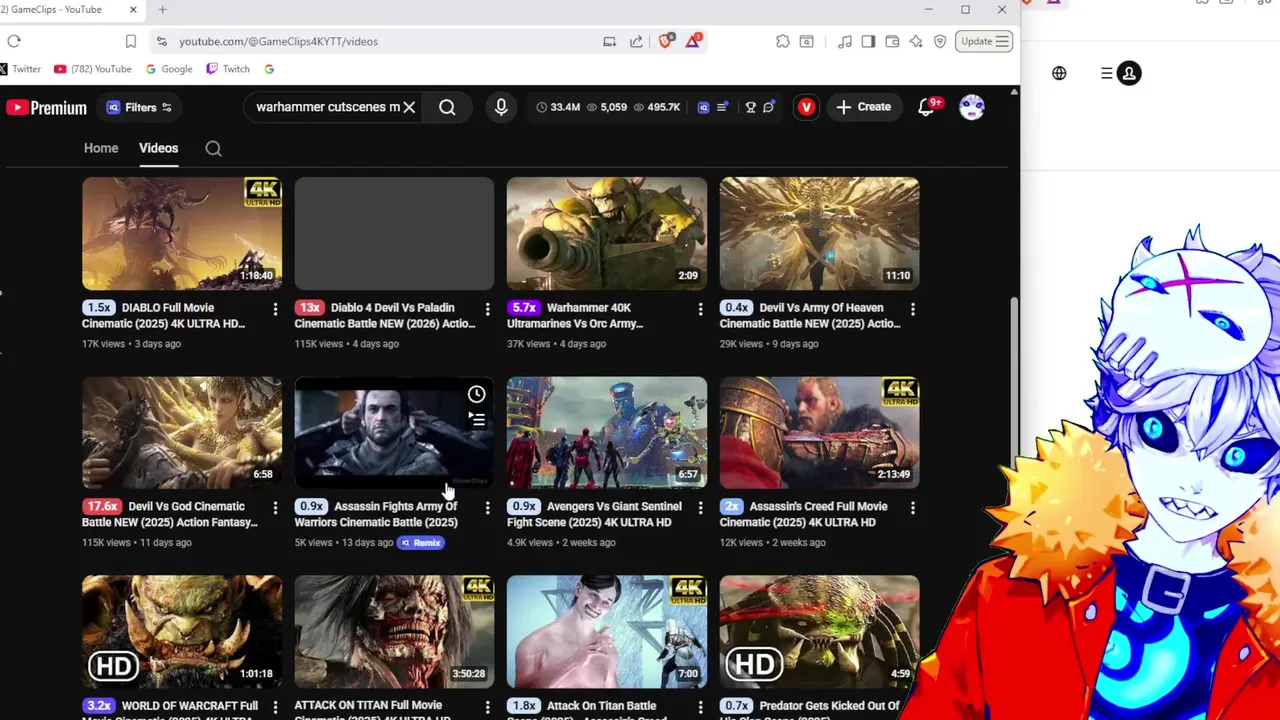Open the vidIQ Filters dropdown
The width and height of the screenshot is (1280, 720).
[x=140, y=107]
